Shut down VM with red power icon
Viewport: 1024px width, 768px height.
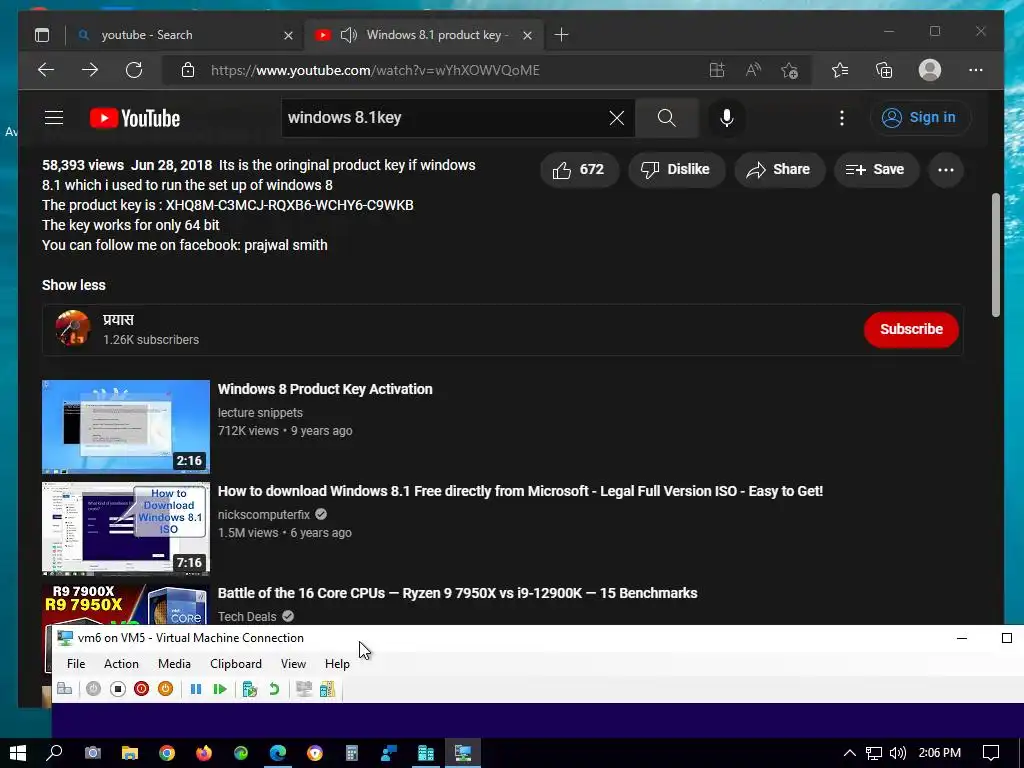coord(141,689)
